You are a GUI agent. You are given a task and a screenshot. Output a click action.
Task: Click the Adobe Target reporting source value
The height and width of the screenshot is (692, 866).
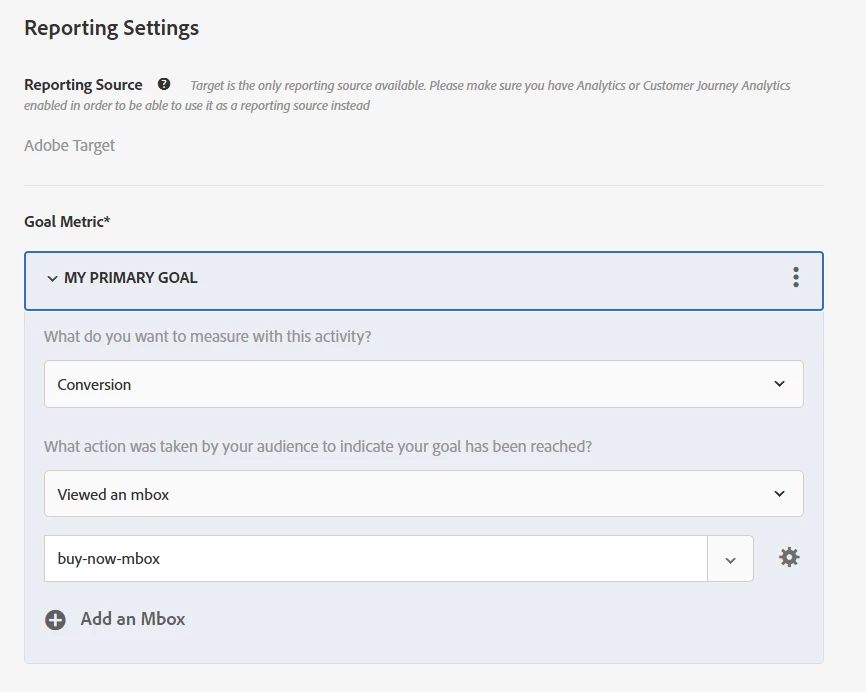coord(70,146)
